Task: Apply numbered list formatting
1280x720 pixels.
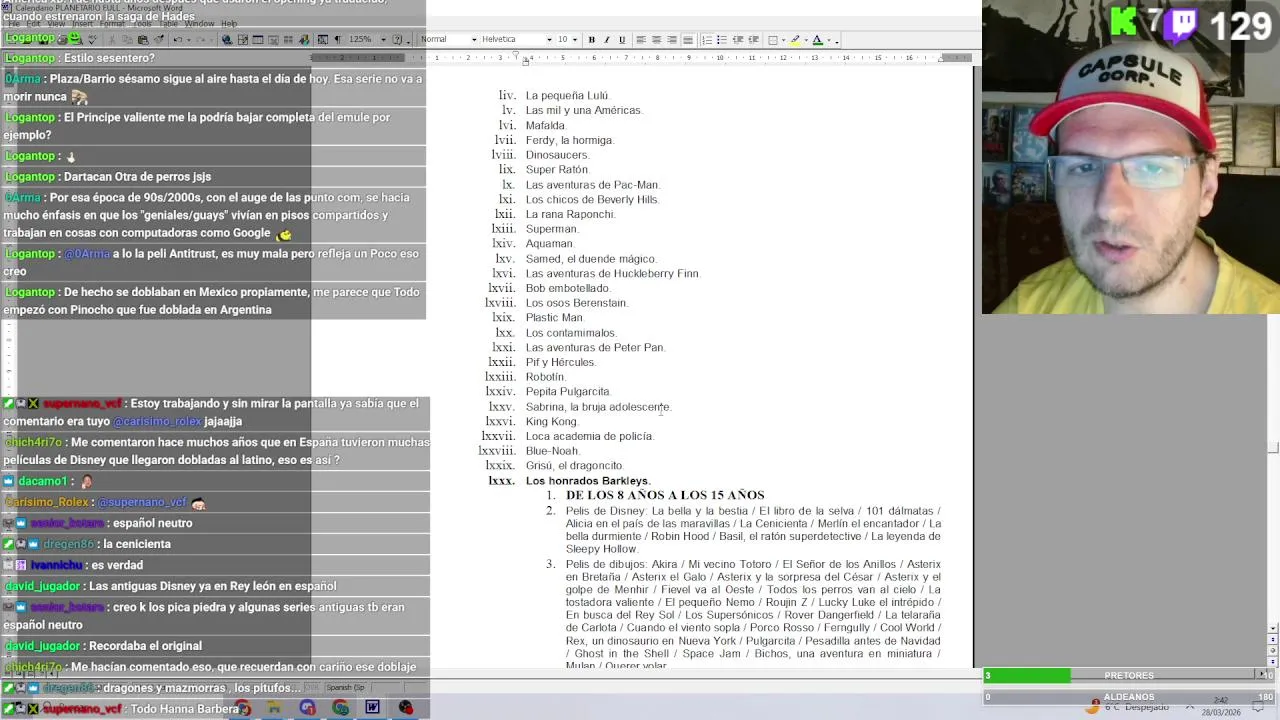Action: tap(706, 40)
